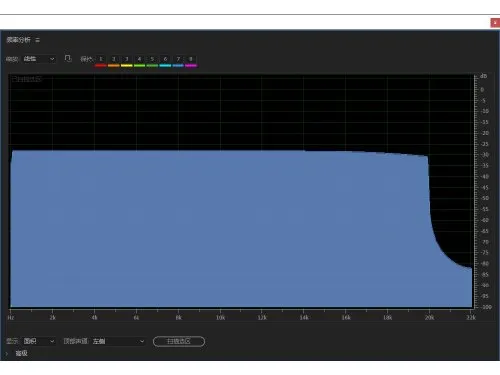
Task: Open the display mode dropdown set to 面积
Action: coord(39,341)
